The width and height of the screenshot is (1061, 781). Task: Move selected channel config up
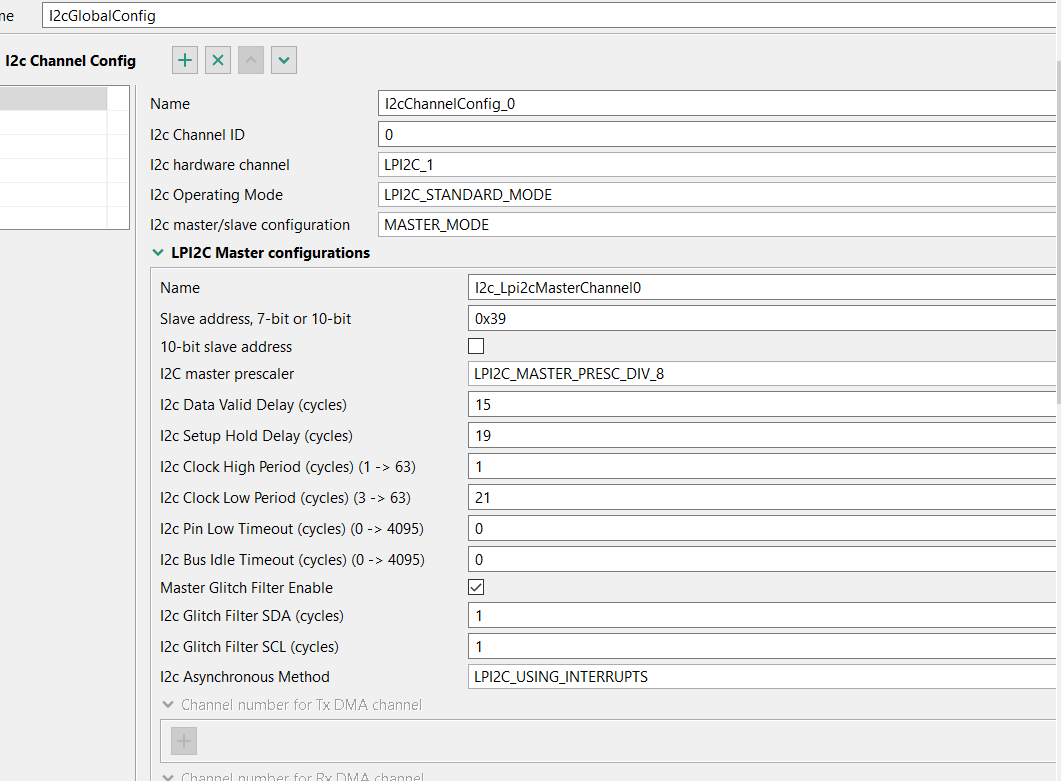coord(250,60)
